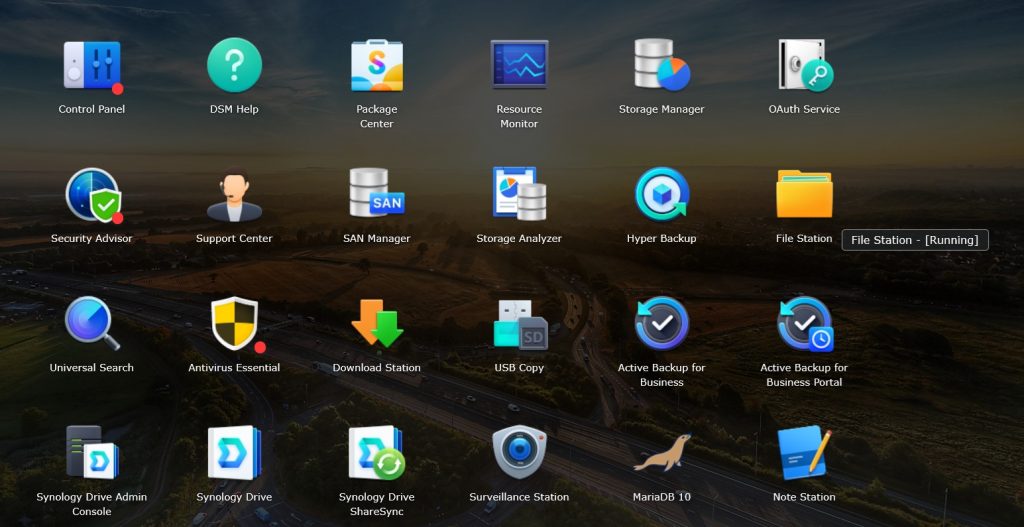Click the "Control Panel" label text
This screenshot has width=1024, height=527.
coord(91,109)
